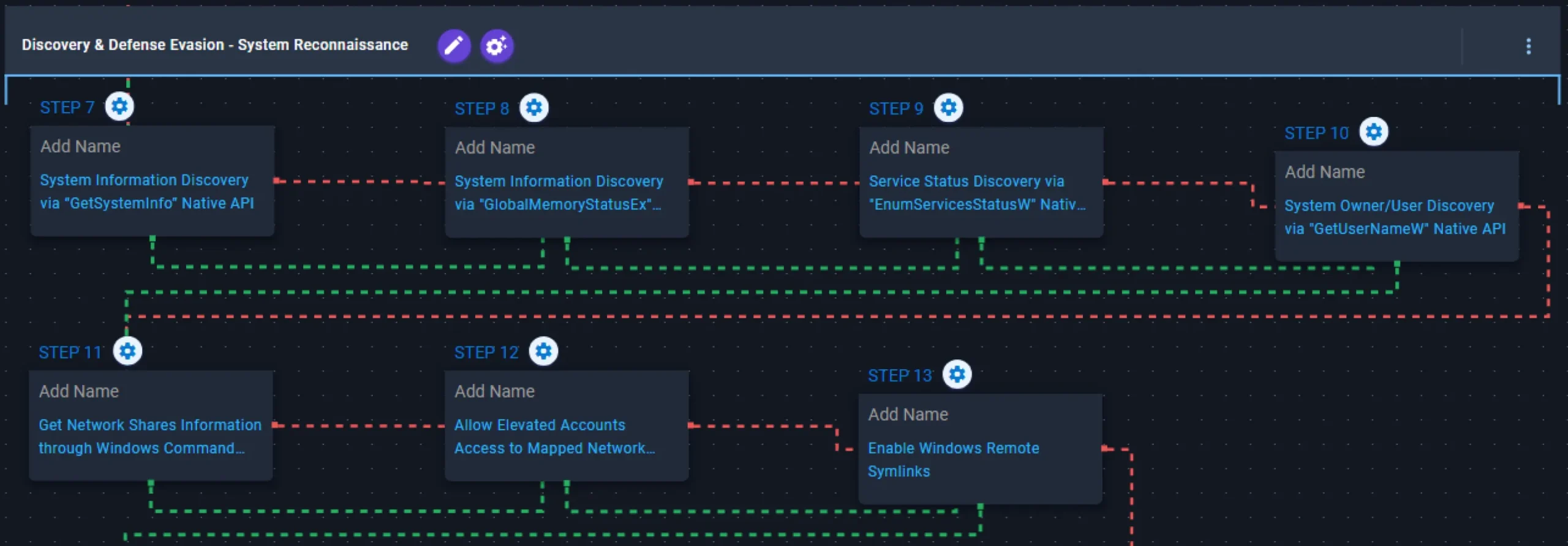Click the pencil edit icon beside the title
This screenshot has width=1568, height=546.
[x=454, y=46]
